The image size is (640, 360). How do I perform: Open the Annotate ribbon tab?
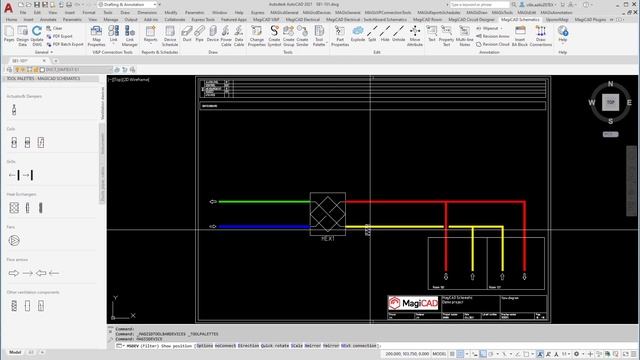pos(48,19)
